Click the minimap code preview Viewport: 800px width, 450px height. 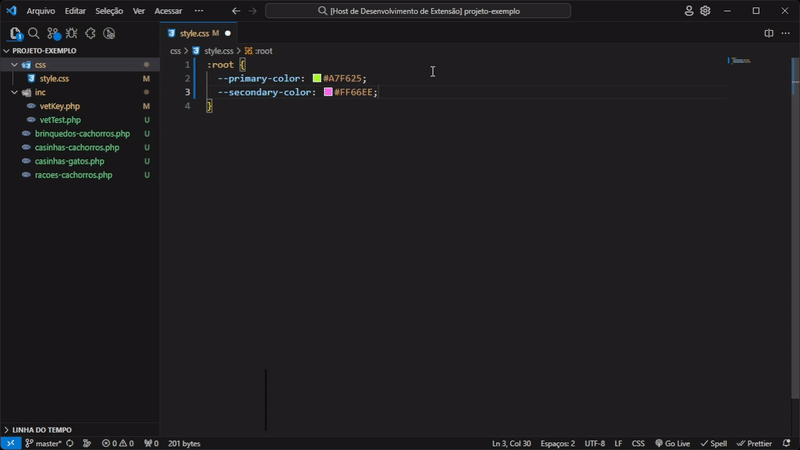740,61
